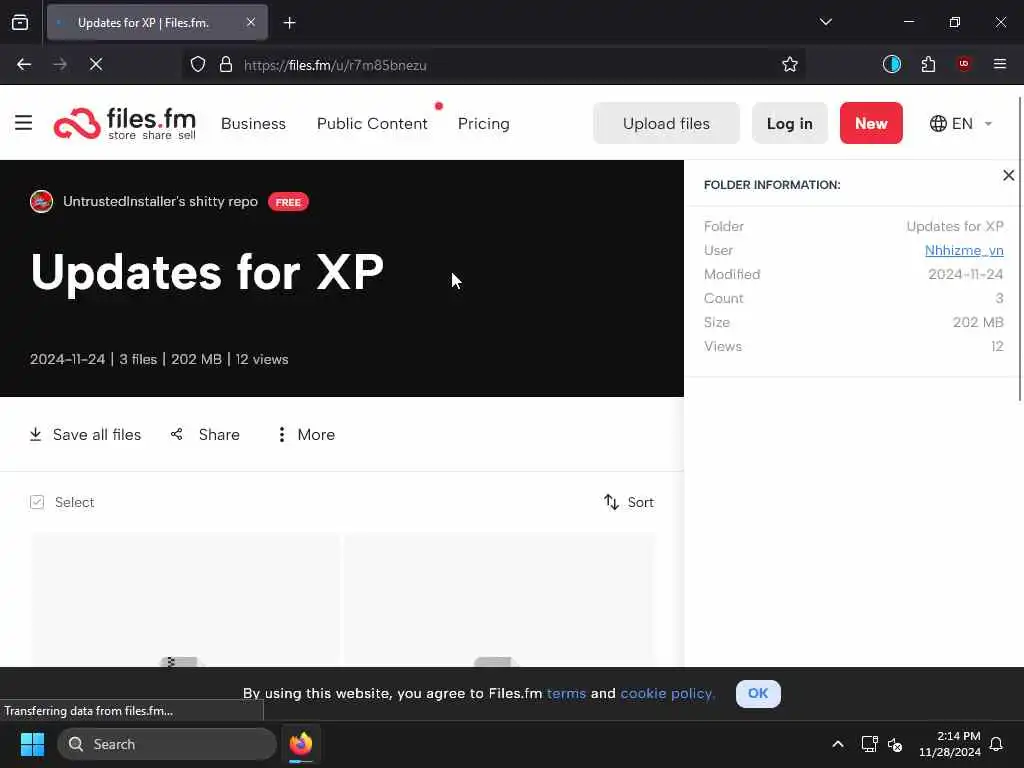1024x768 pixels.
Task: Open UntrustedInstaller's shitty repo link
Action: click(160, 201)
